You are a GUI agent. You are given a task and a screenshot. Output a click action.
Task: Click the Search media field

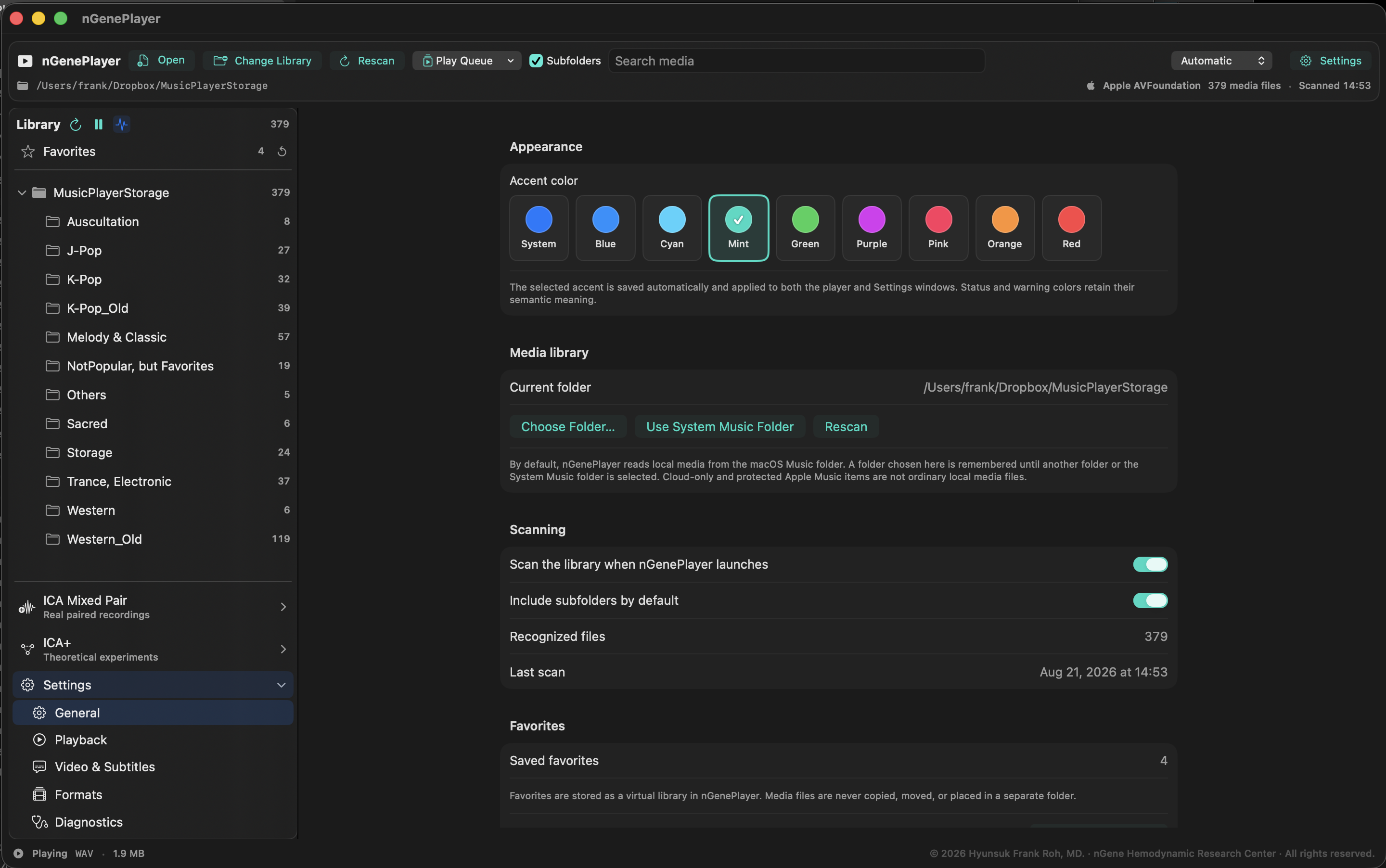point(796,61)
